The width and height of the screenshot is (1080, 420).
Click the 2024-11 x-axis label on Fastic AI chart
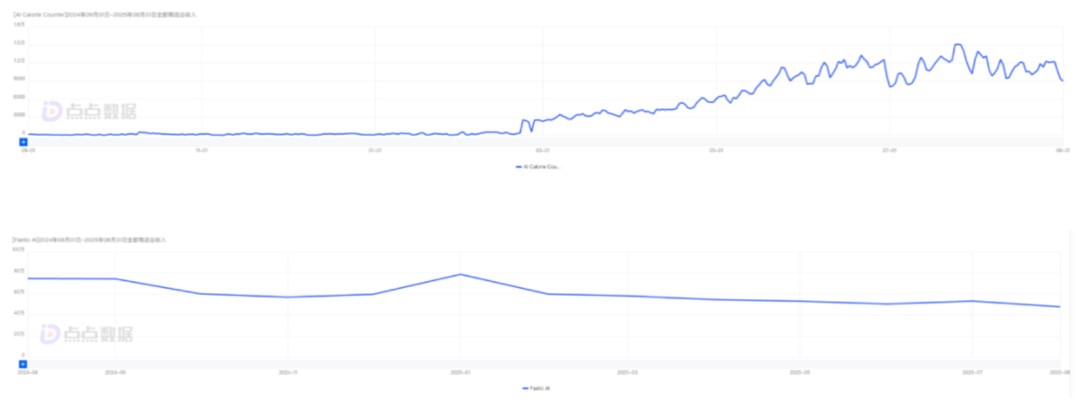coord(288,372)
